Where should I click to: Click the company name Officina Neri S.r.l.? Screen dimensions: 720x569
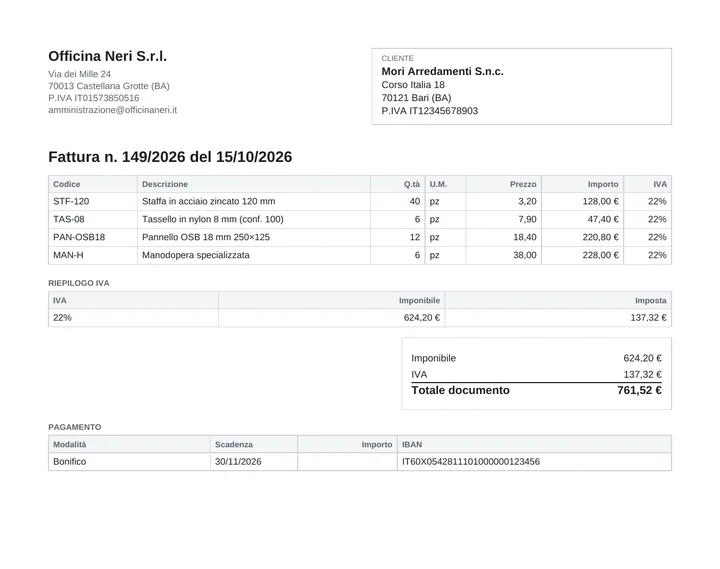pos(107,56)
